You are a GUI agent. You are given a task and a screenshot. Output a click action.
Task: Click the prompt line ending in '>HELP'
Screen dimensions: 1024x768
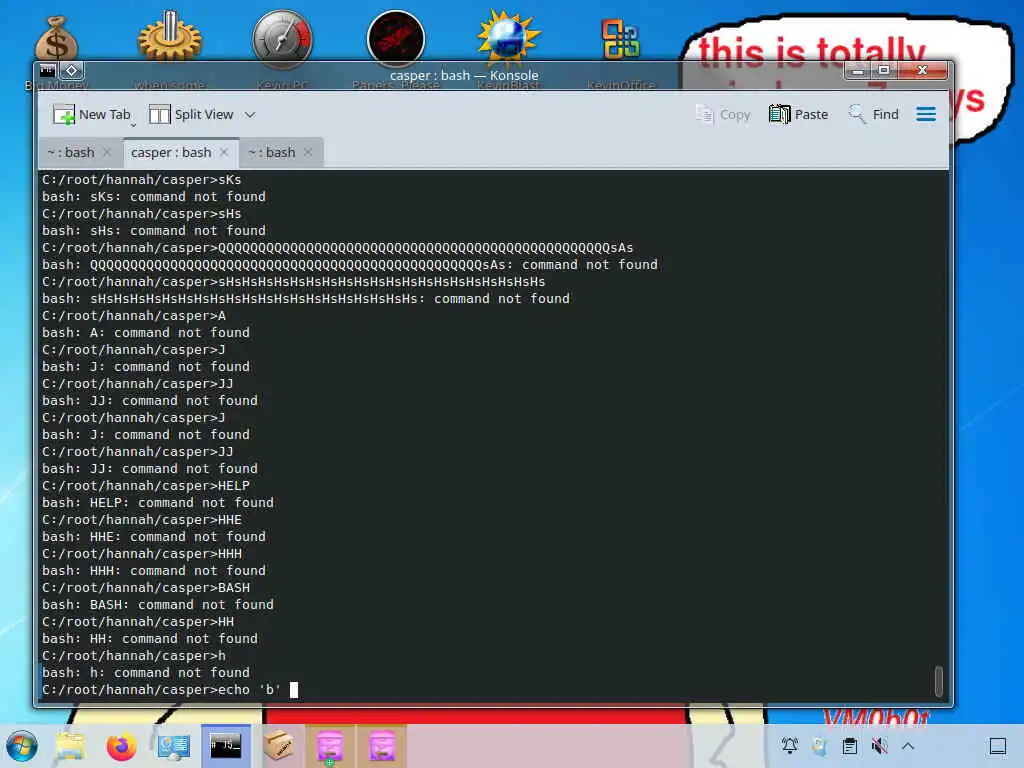coord(146,486)
